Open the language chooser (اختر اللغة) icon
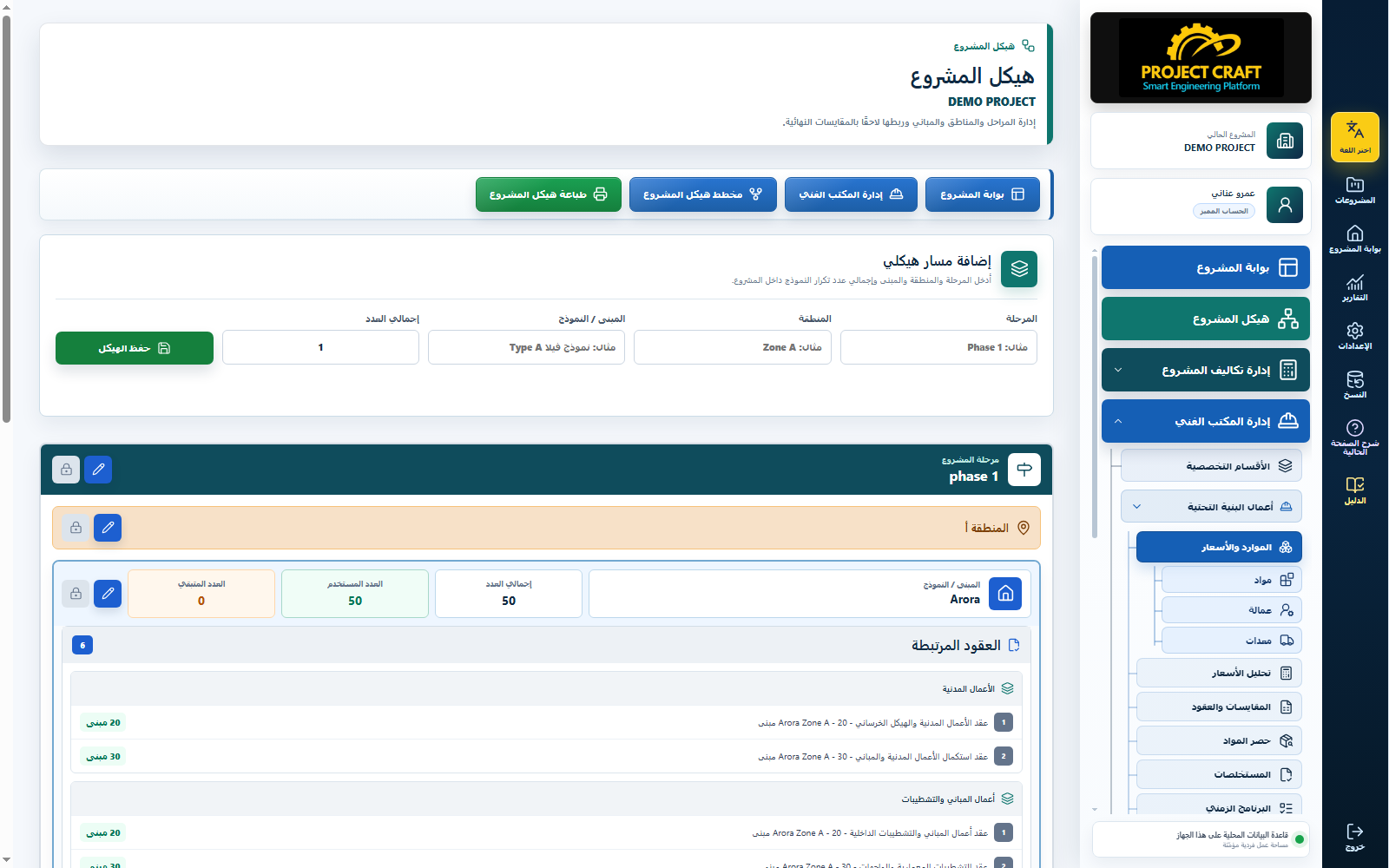Image resolution: width=1389 pixels, height=868 pixels. [x=1354, y=136]
